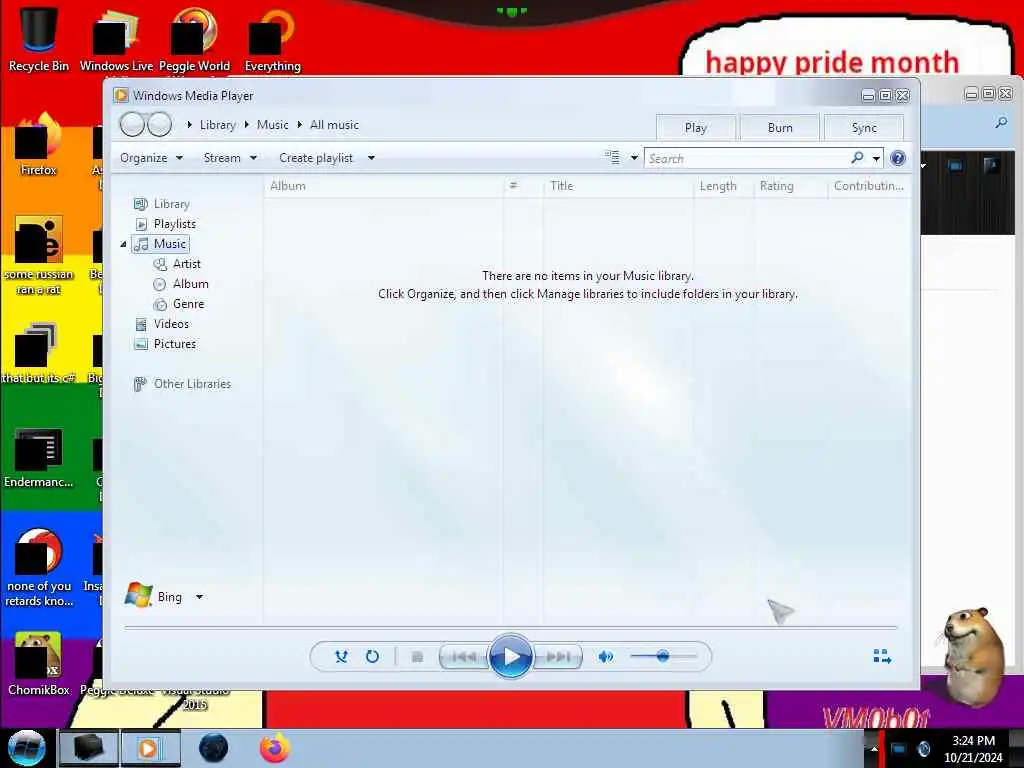Click Create playlist
The width and height of the screenshot is (1024, 768).
[x=316, y=158]
